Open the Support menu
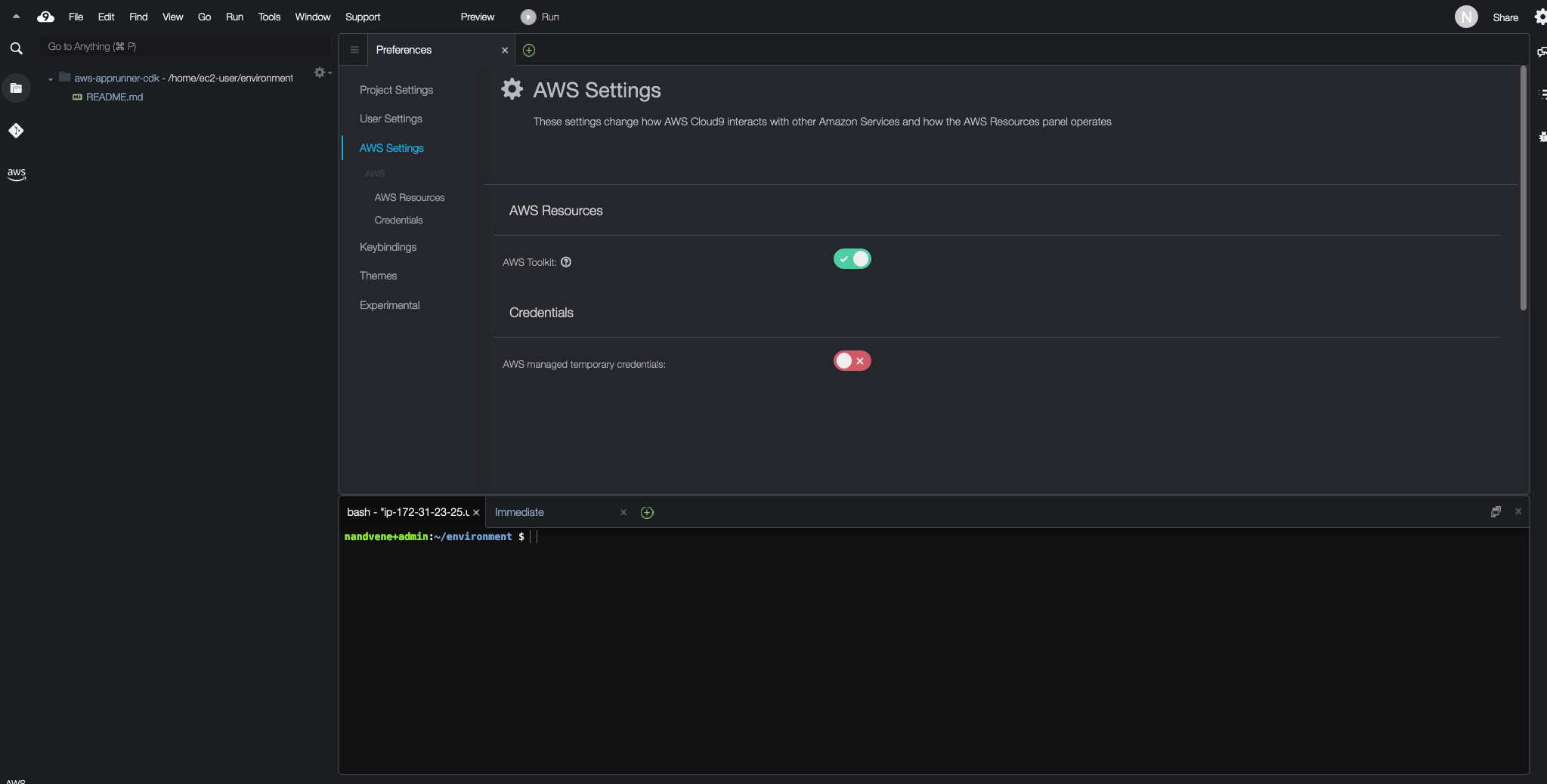1547x784 pixels. 363,17
